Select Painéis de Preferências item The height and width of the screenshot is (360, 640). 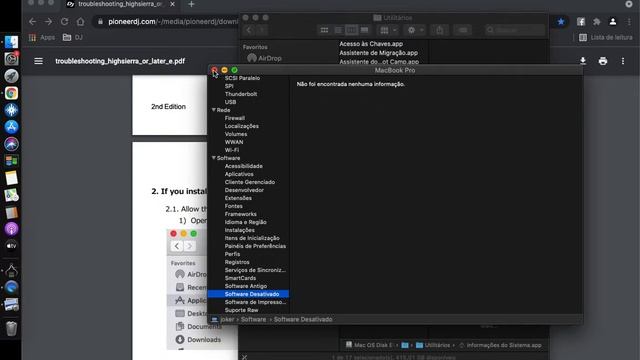(x=255, y=246)
